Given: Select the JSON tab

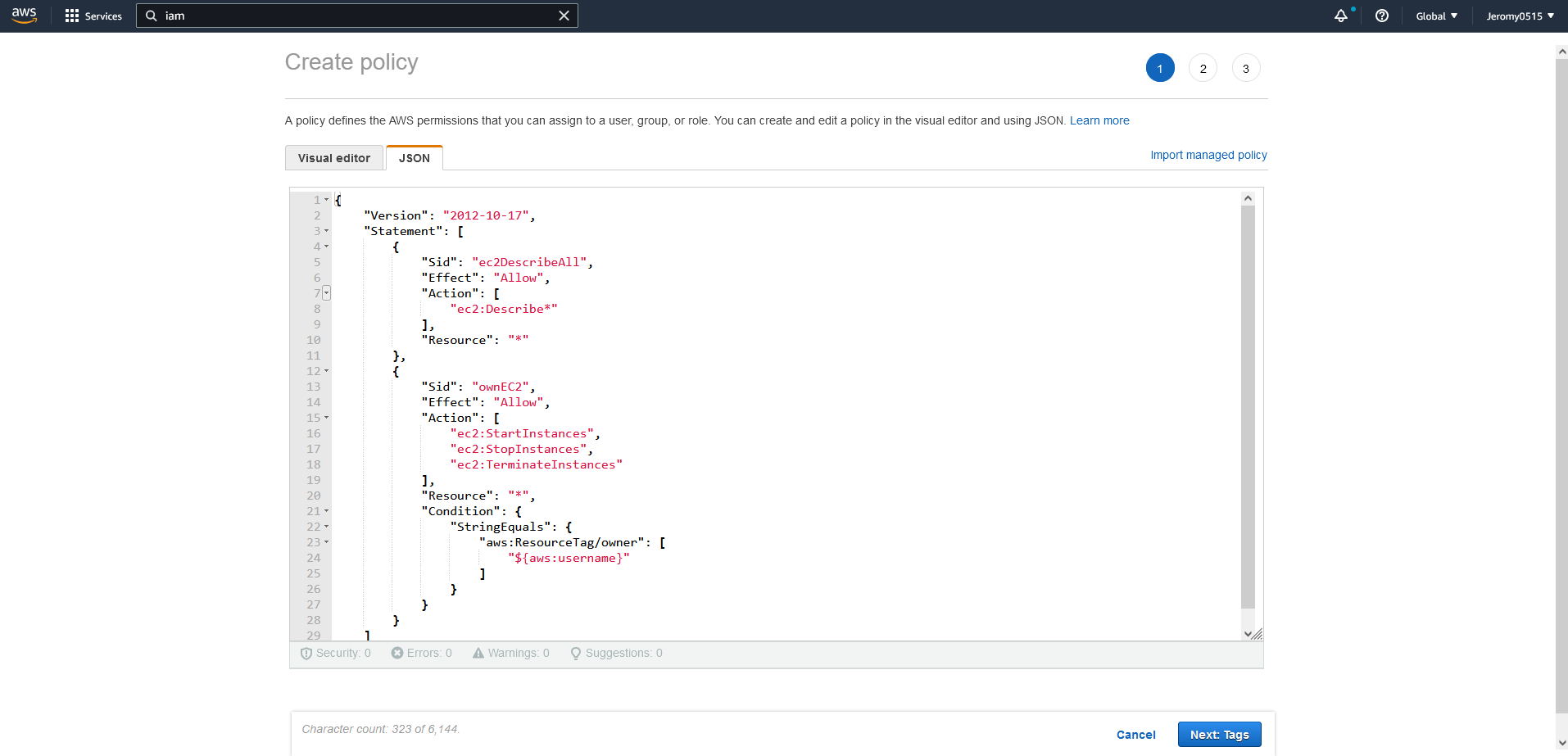Looking at the screenshot, I should click(415, 158).
